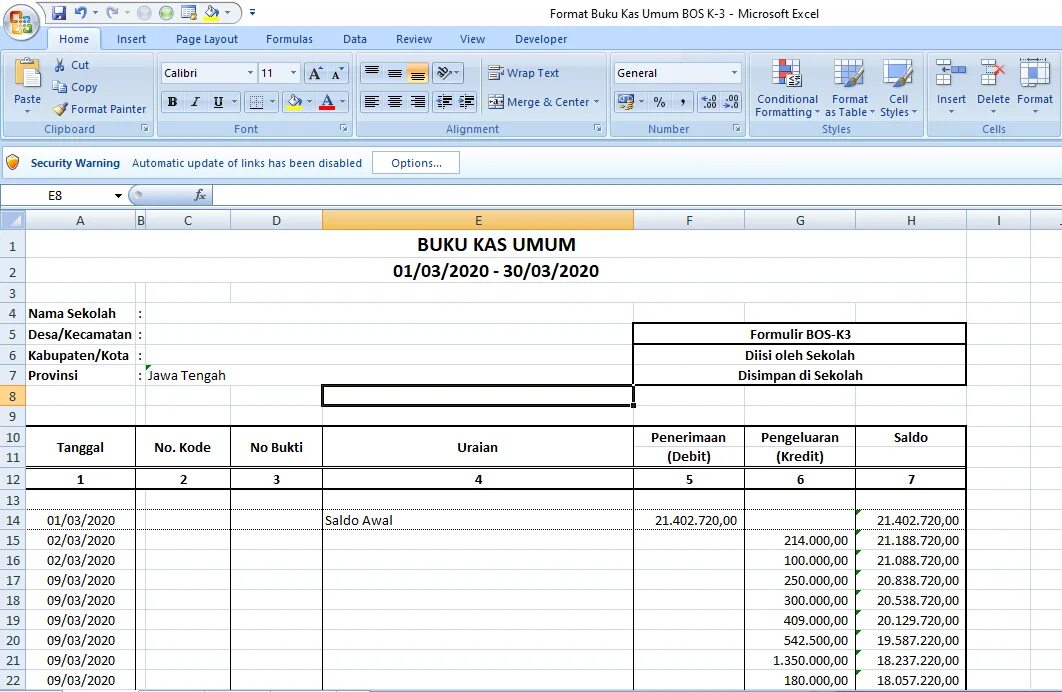The height and width of the screenshot is (692, 1062).
Task: Align text right
Action: [x=418, y=102]
